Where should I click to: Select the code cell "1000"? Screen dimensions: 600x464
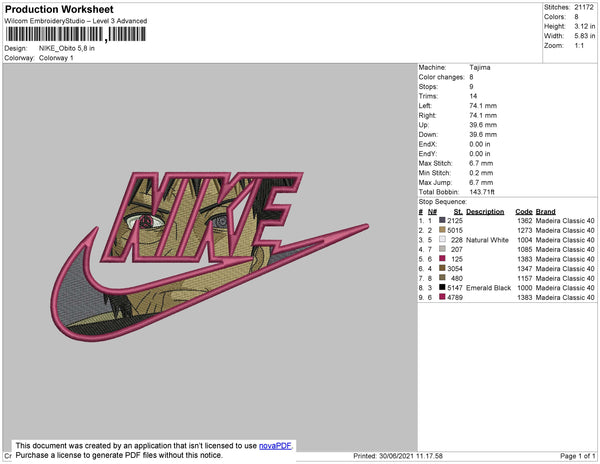(524, 288)
